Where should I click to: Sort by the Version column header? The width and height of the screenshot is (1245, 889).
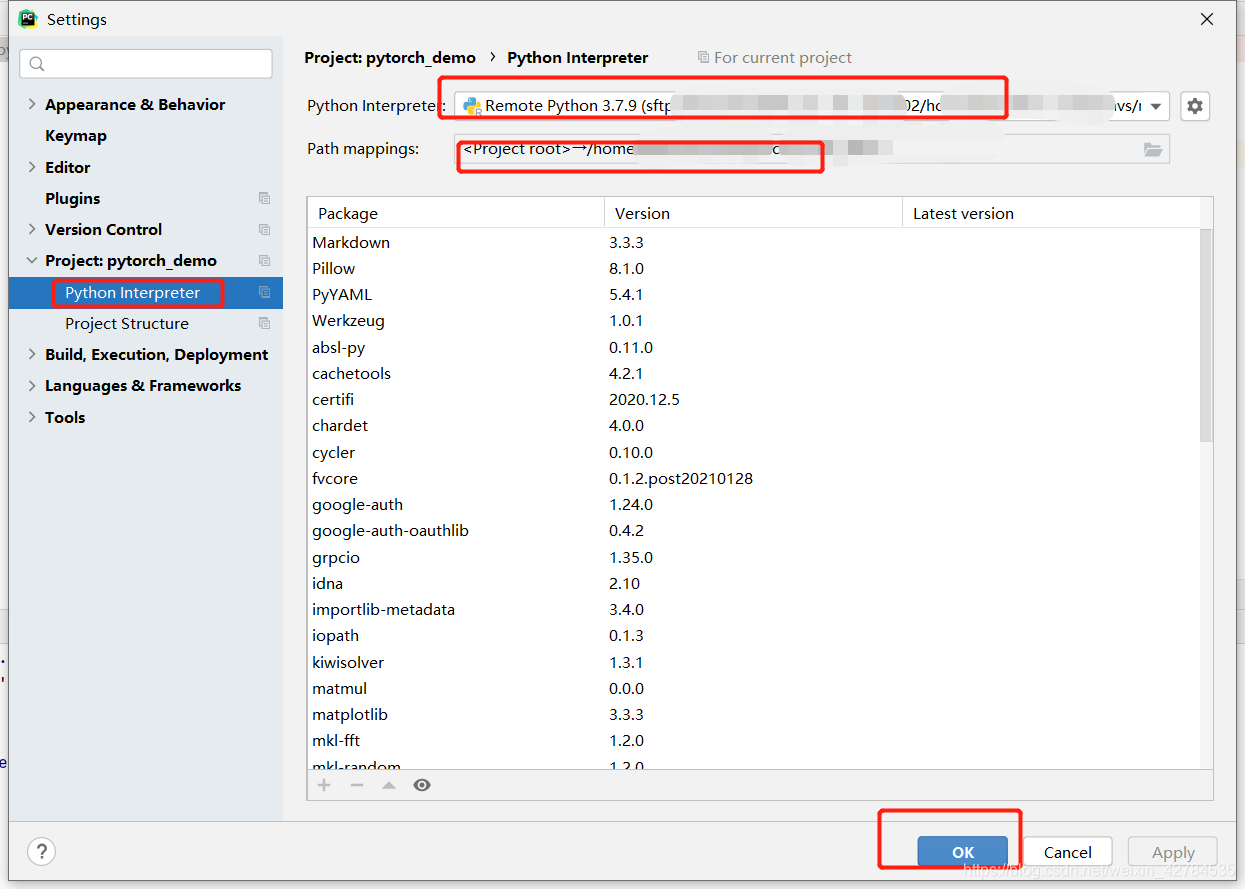[x=753, y=213]
